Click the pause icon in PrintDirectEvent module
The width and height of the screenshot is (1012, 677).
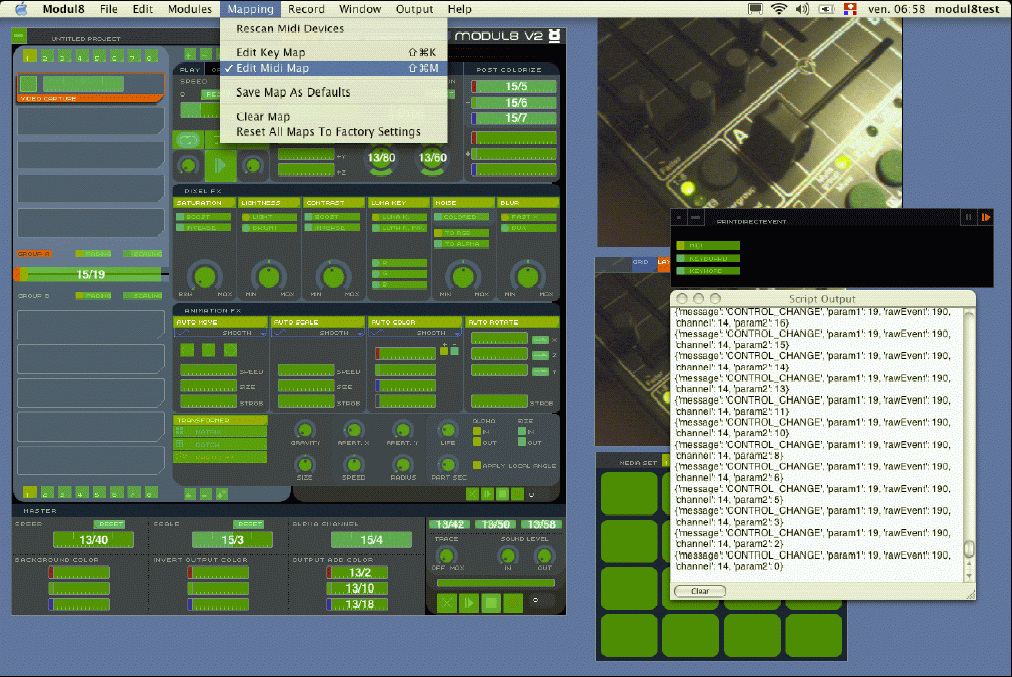pyautogui.click(x=968, y=217)
